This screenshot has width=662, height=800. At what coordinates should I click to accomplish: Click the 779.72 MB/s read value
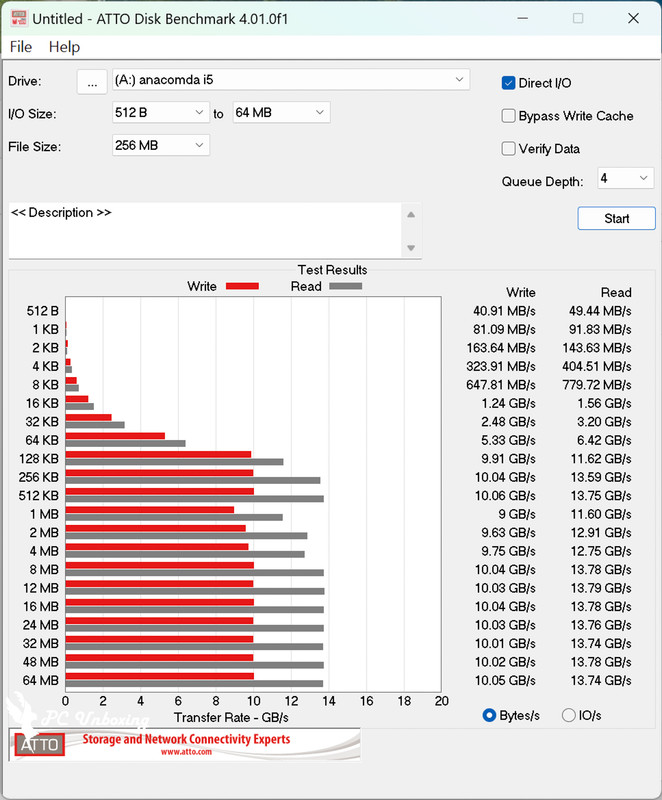point(597,385)
